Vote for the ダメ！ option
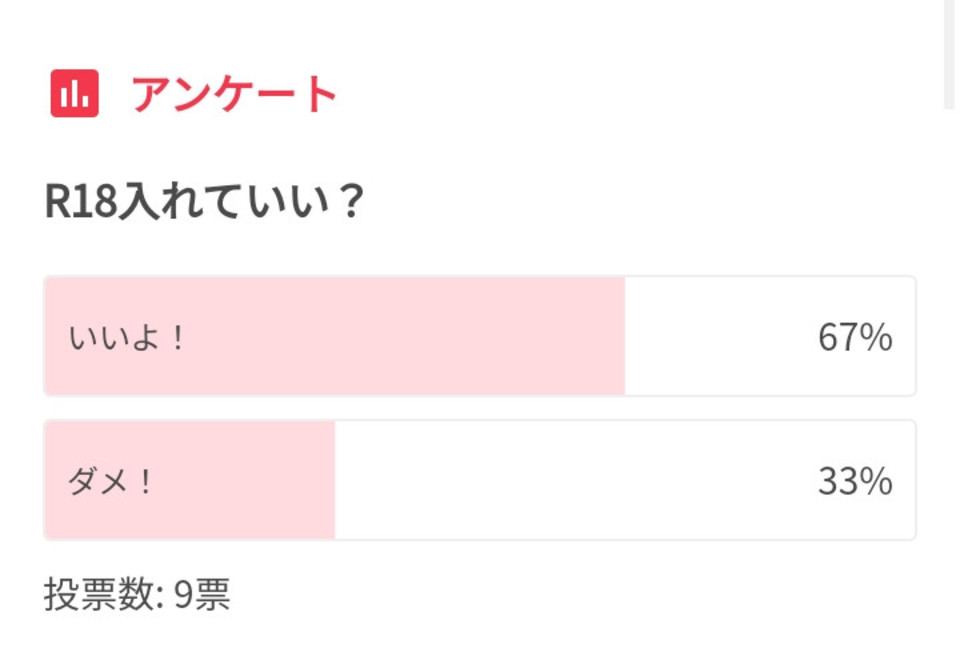The height and width of the screenshot is (656, 960). click(x=479, y=480)
